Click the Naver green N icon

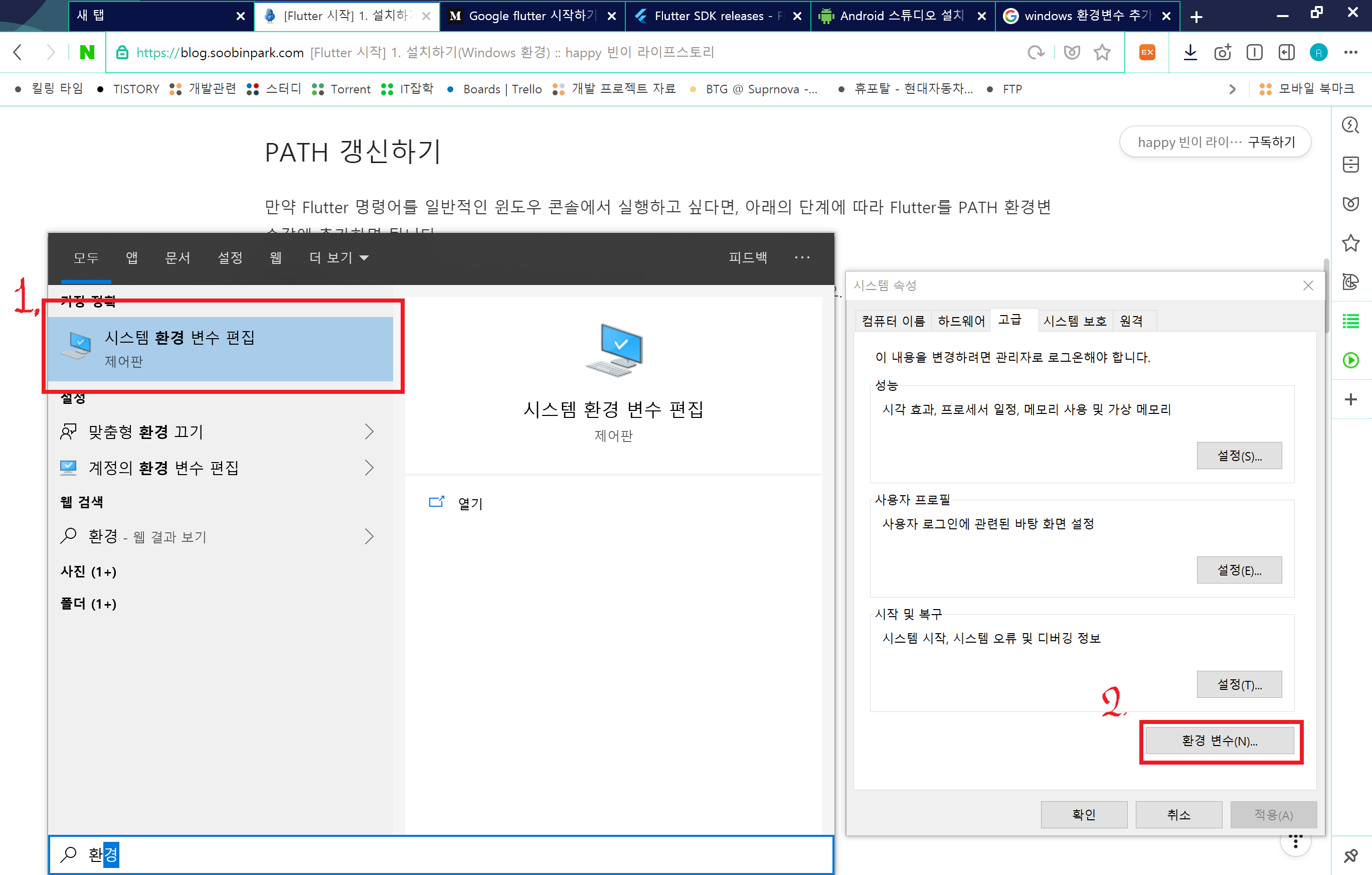87,53
